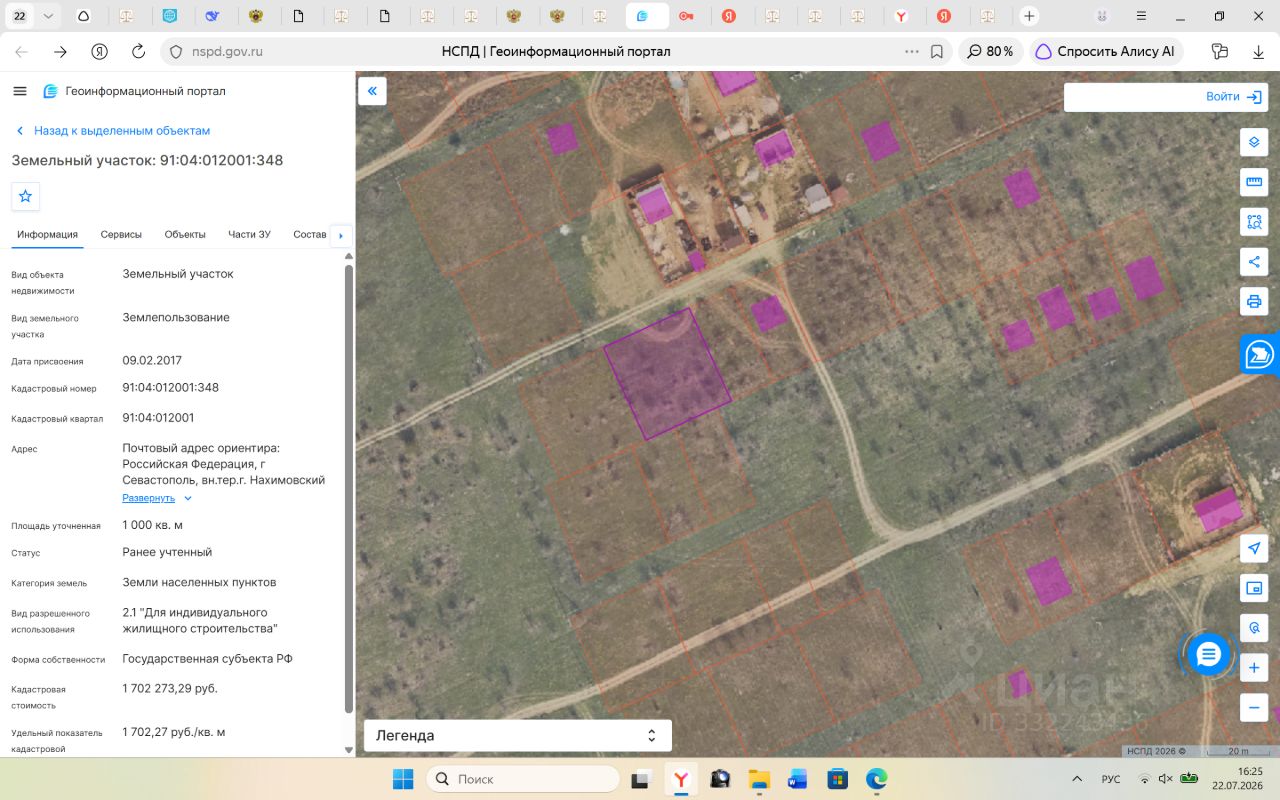Open the hamburger menu of the portal

[x=20, y=91]
